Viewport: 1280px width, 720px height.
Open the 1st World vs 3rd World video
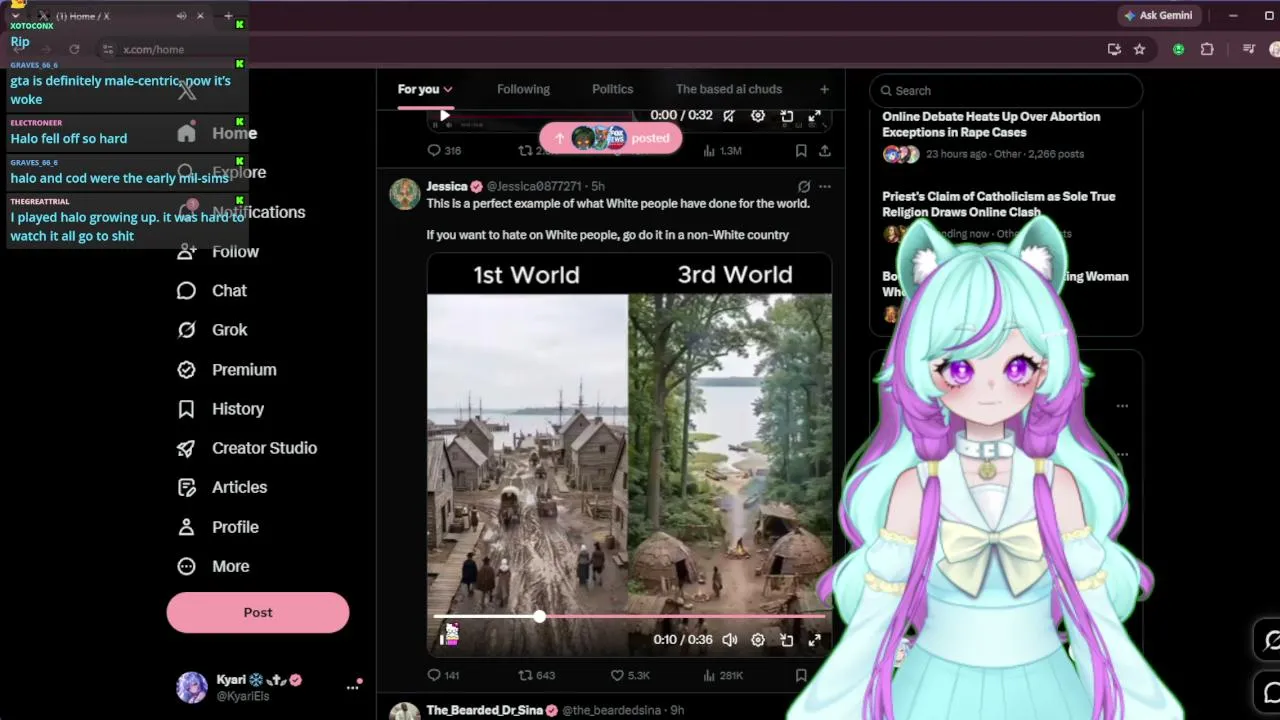coord(629,455)
